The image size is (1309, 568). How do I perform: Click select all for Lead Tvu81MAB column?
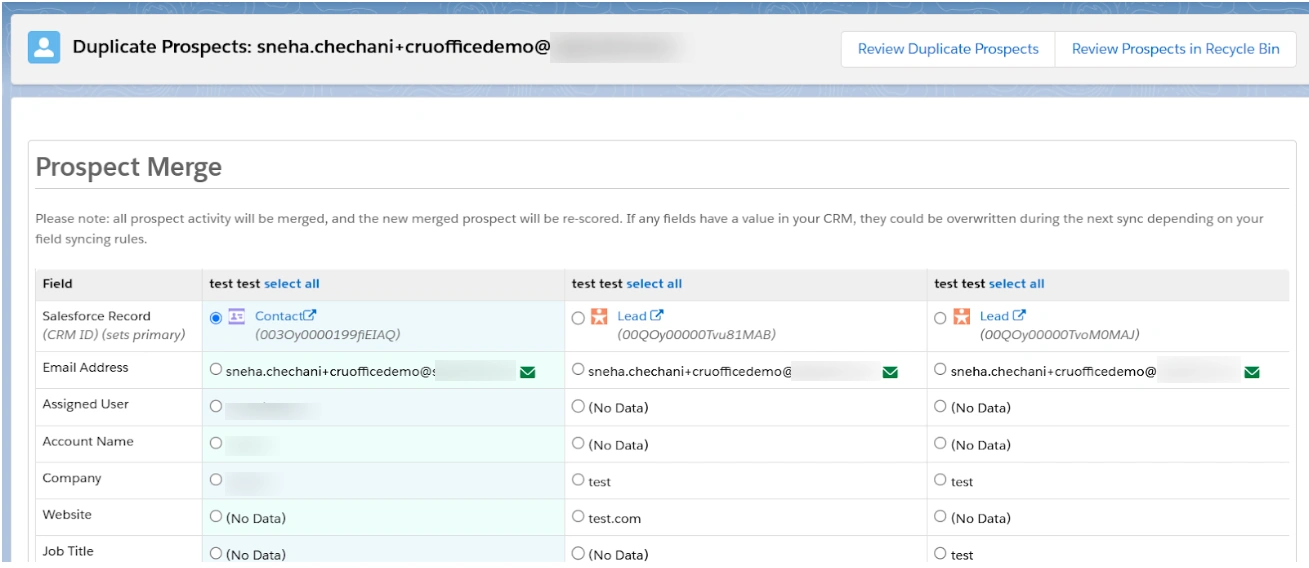tap(654, 284)
